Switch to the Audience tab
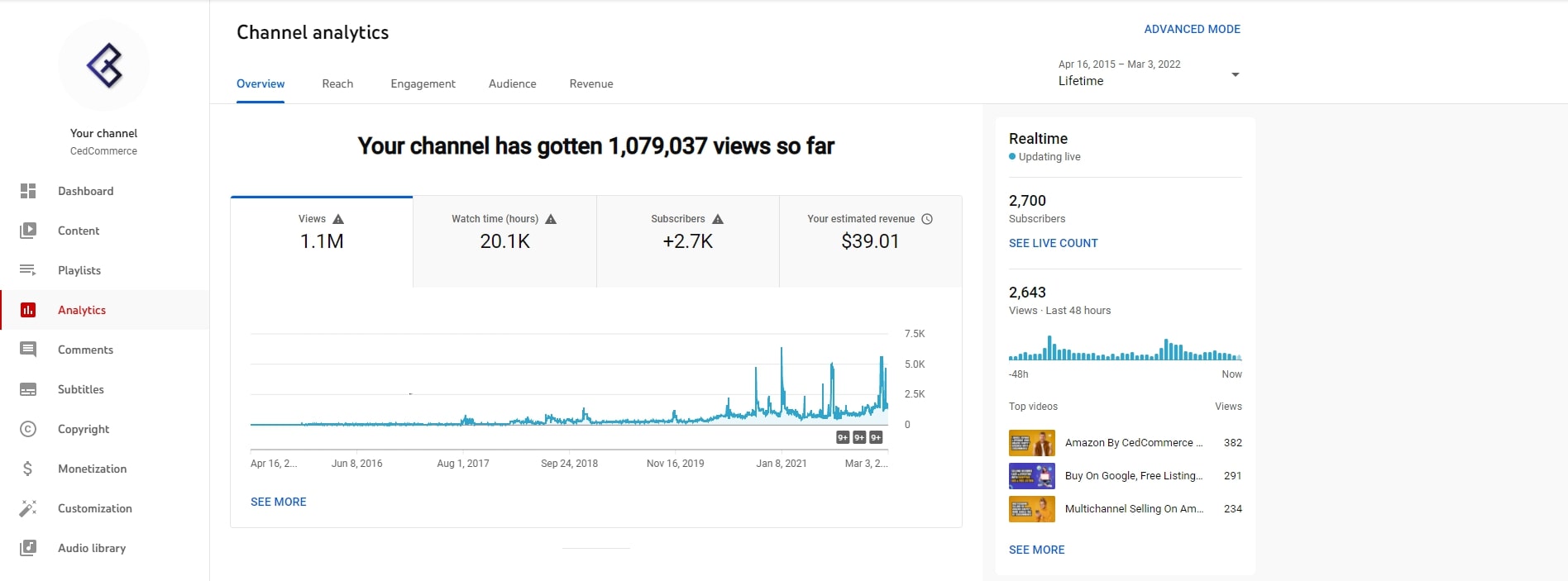The width and height of the screenshot is (1568, 581). [x=512, y=83]
